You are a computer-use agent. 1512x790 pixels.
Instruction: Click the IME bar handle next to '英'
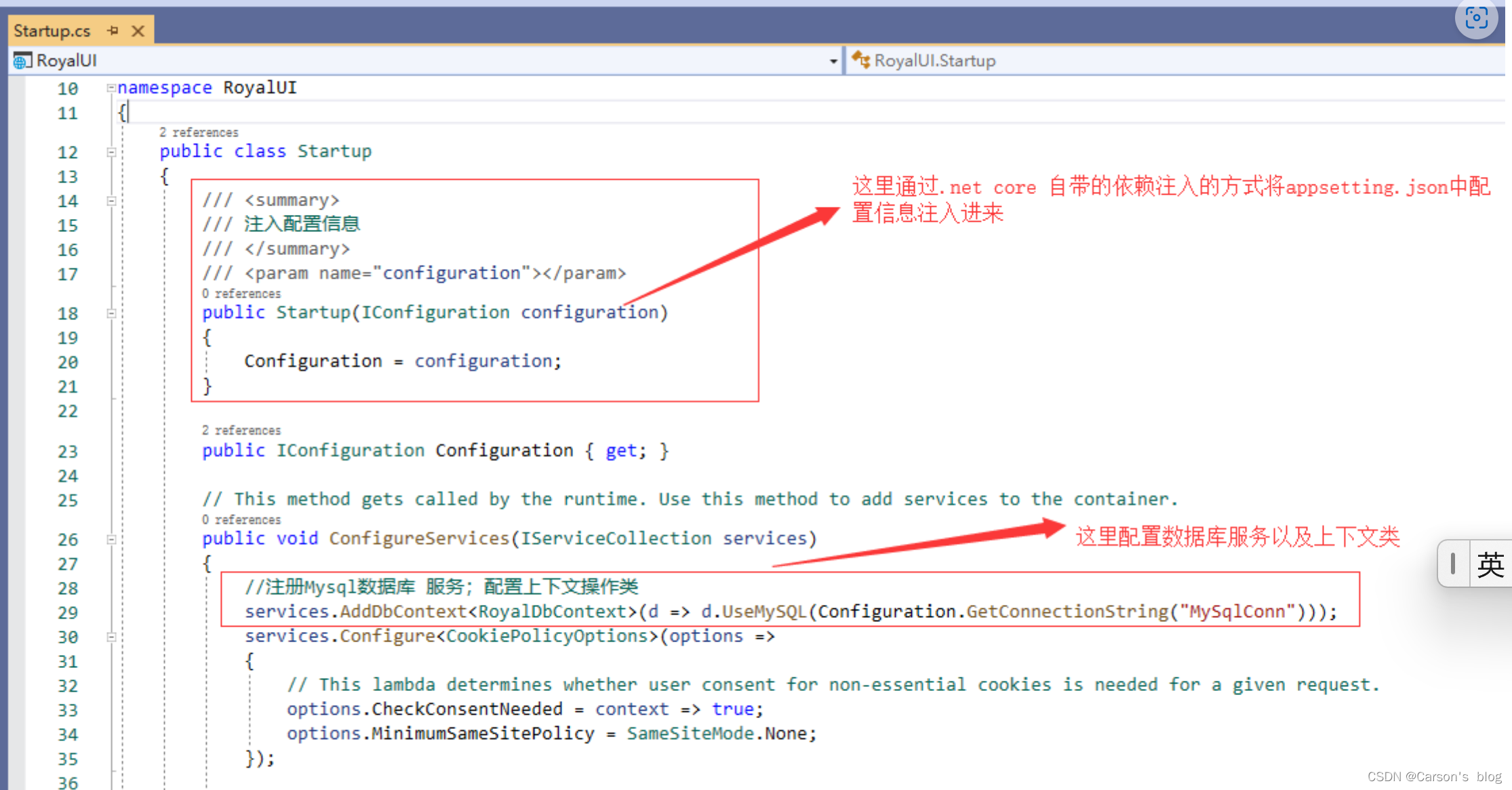coord(1453,564)
